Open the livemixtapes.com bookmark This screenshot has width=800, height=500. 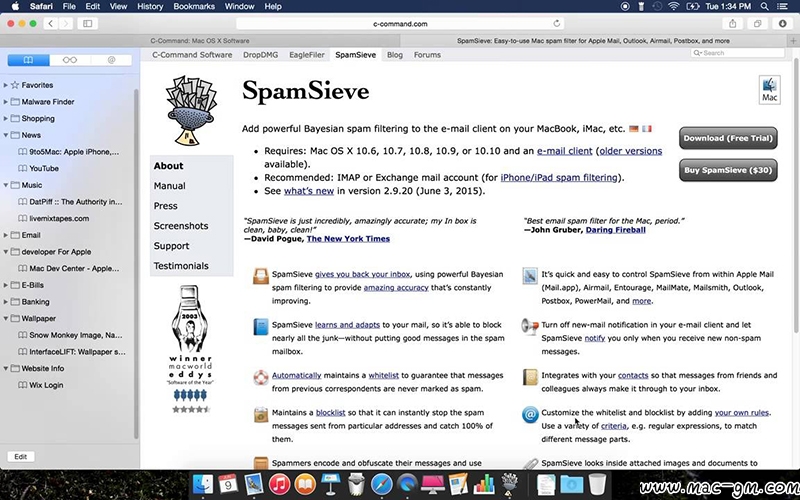coord(59,218)
